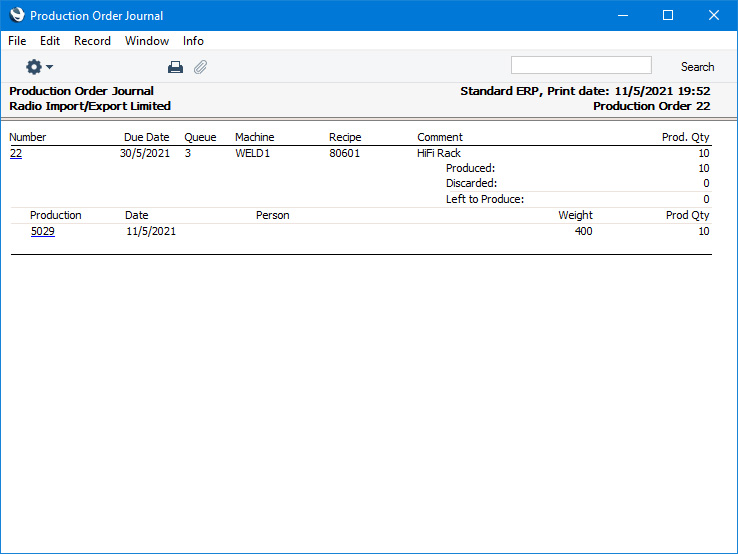Viewport: 738px width, 554px height.
Task: Open the Record menu
Action: pos(92,41)
